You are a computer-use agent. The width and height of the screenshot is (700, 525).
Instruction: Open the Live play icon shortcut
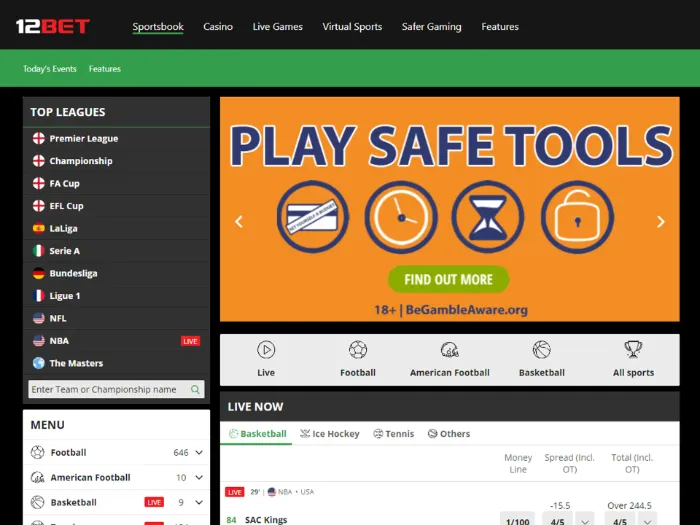[266, 350]
